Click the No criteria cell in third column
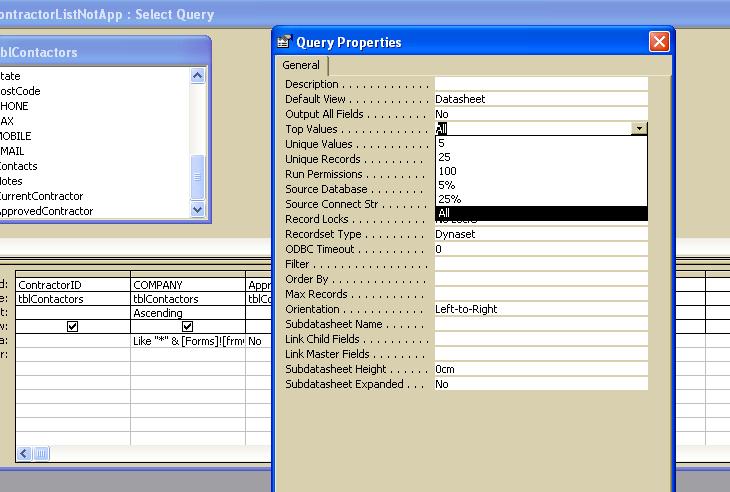The width and height of the screenshot is (730, 492). pyautogui.click(x=259, y=341)
